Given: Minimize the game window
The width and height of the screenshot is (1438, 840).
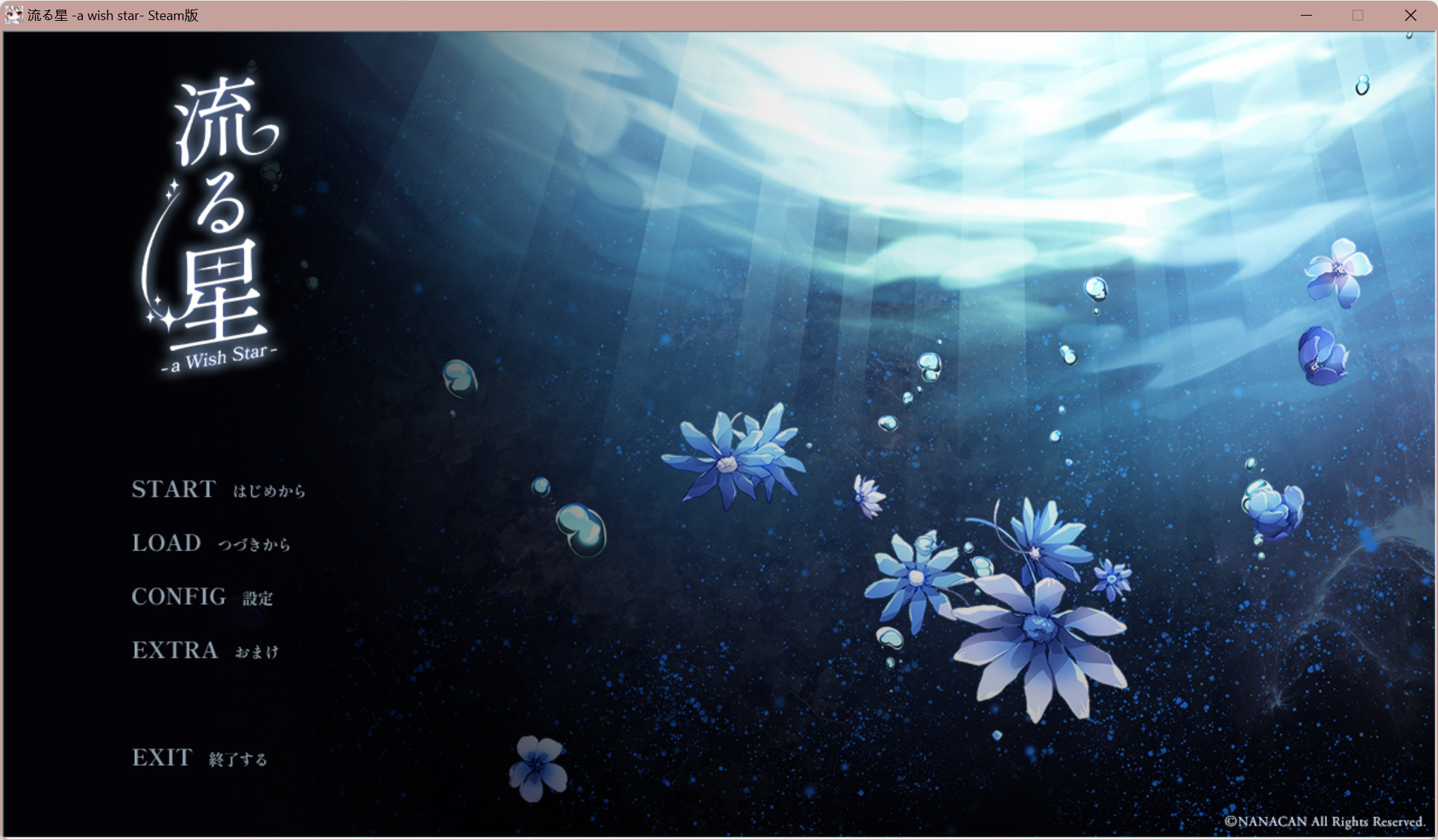Looking at the screenshot, I should pyautogui.click(x=1306, y=15).
